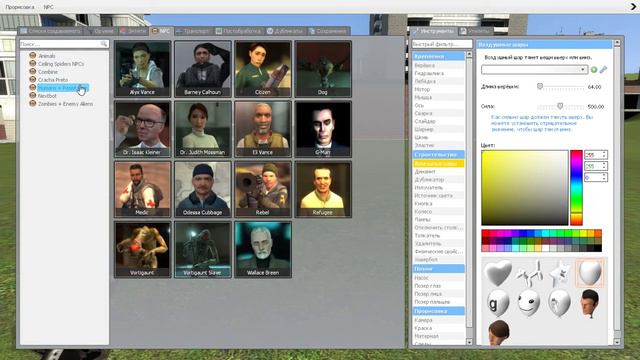Choose the balloon-dog model
This screenshot has height=360, width=640.
click(529, 273)
